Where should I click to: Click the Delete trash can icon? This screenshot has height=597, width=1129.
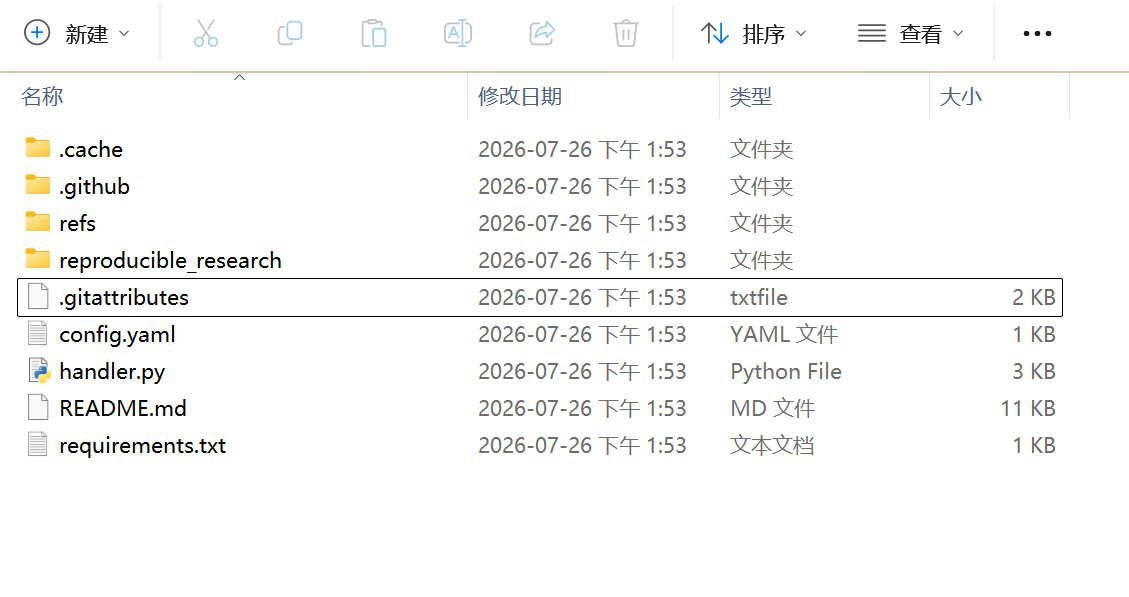(626, 33)
